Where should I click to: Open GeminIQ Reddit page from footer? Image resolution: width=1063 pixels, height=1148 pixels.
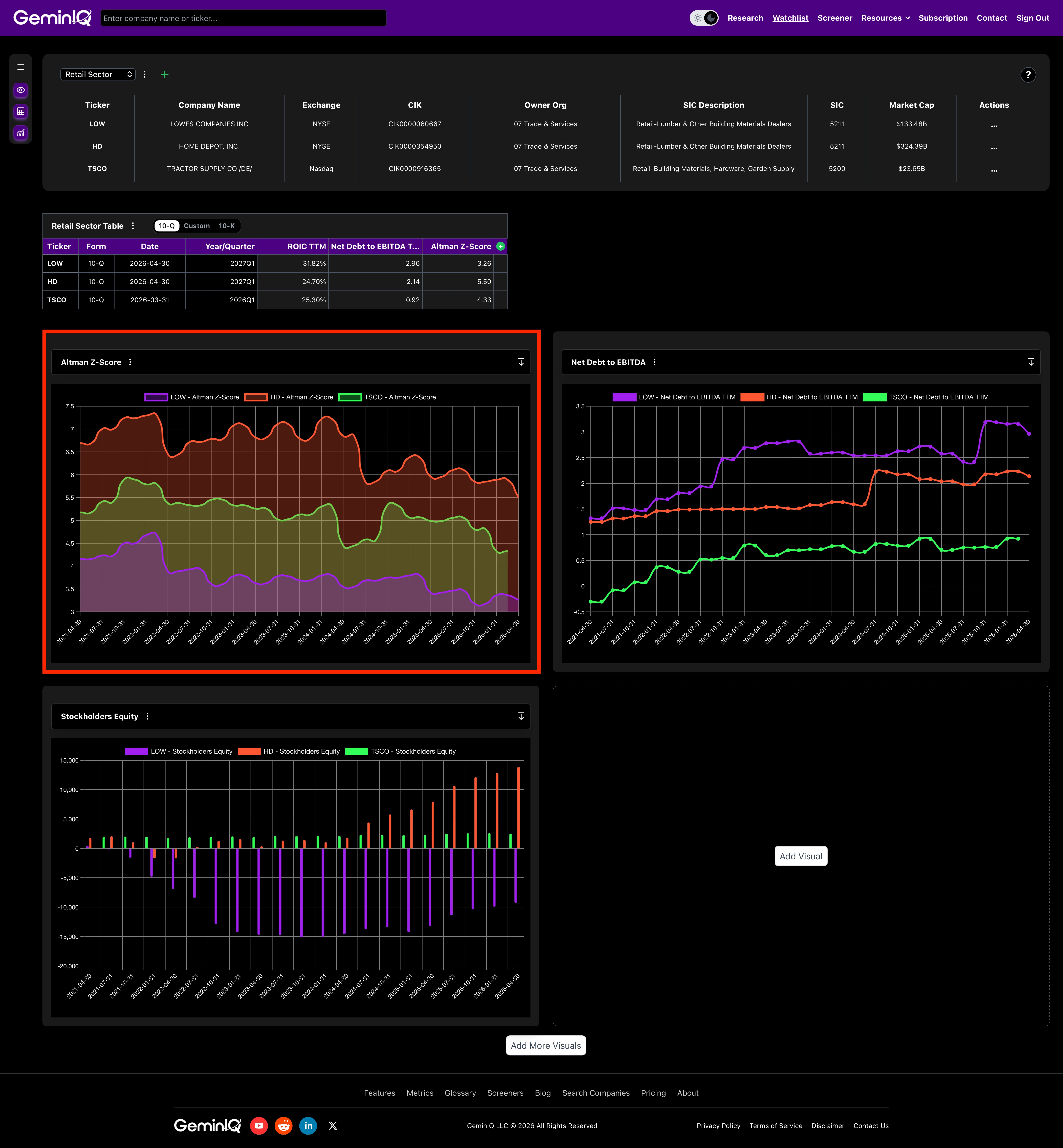point(284,1126)
